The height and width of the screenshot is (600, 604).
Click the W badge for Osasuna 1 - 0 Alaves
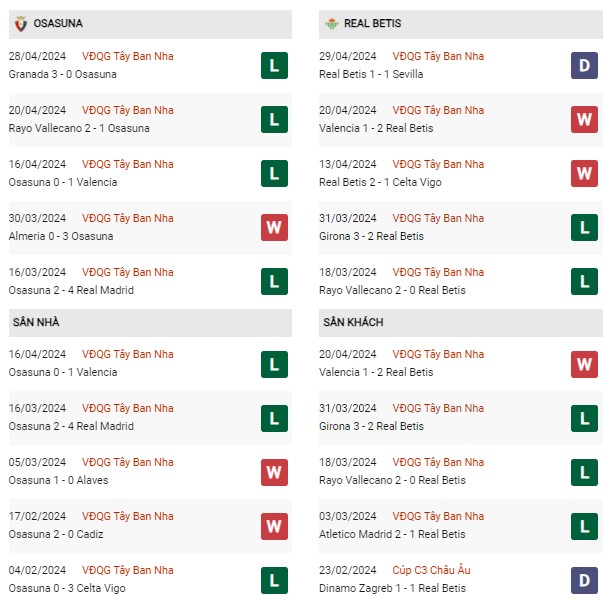click(x=273, y=472)
